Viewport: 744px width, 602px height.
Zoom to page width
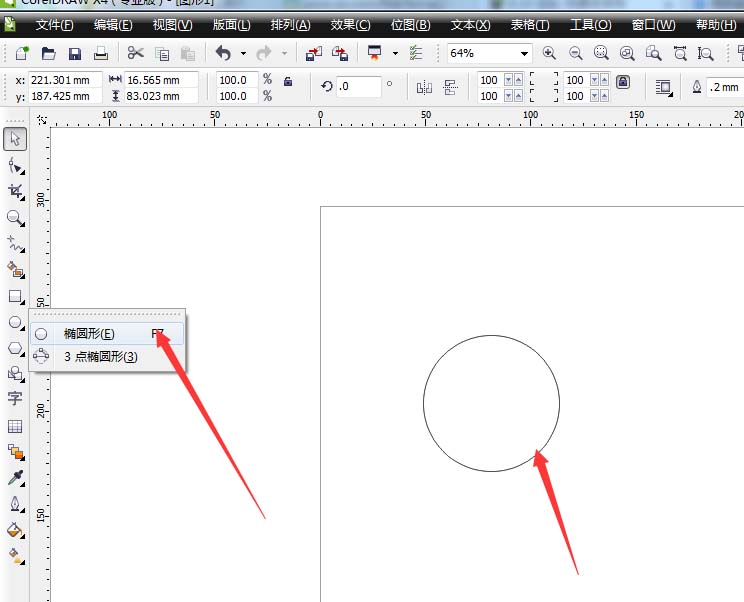click(680, 53)
